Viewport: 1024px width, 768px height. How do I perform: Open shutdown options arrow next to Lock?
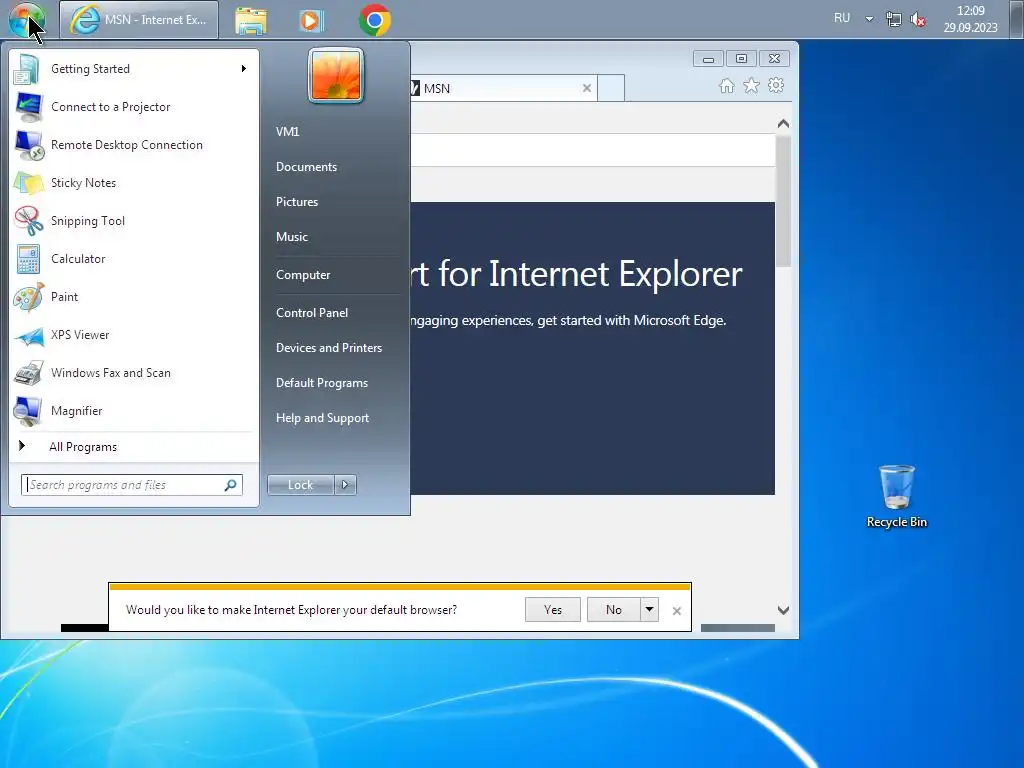pos(345,485)
